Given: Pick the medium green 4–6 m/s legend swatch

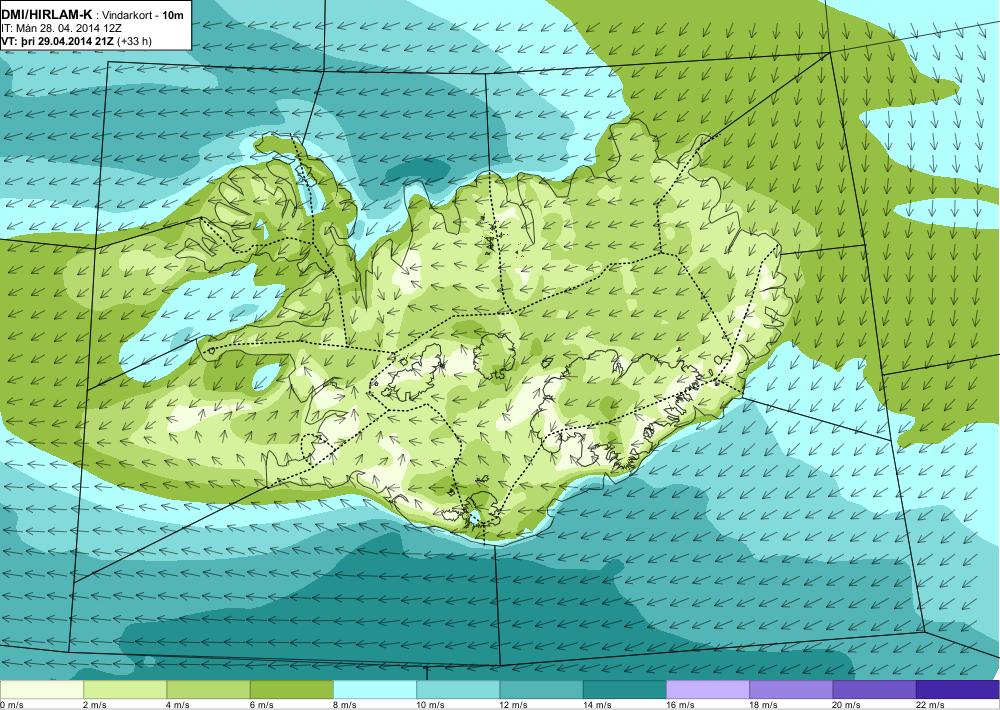Looking at the screenshot, I should pyautogui.click(x=209, y=690).
